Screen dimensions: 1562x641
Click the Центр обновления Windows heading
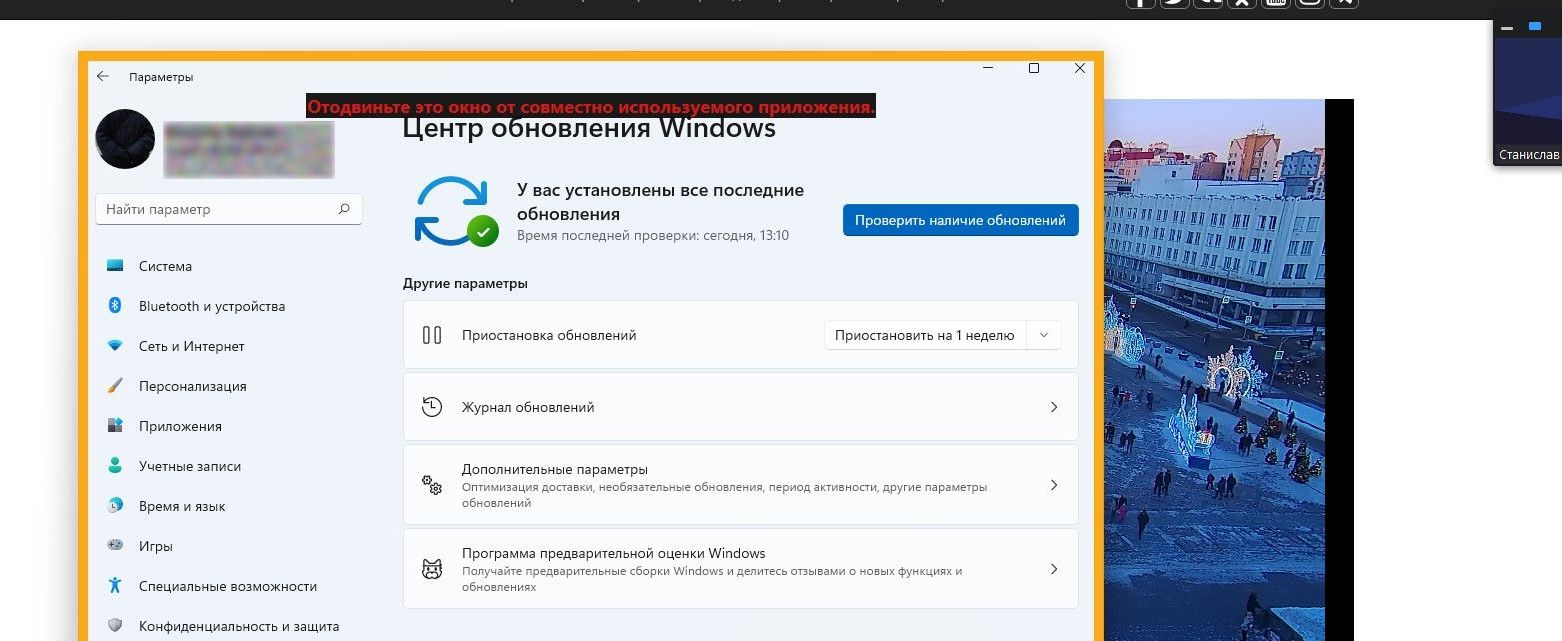tap(589, 129)
